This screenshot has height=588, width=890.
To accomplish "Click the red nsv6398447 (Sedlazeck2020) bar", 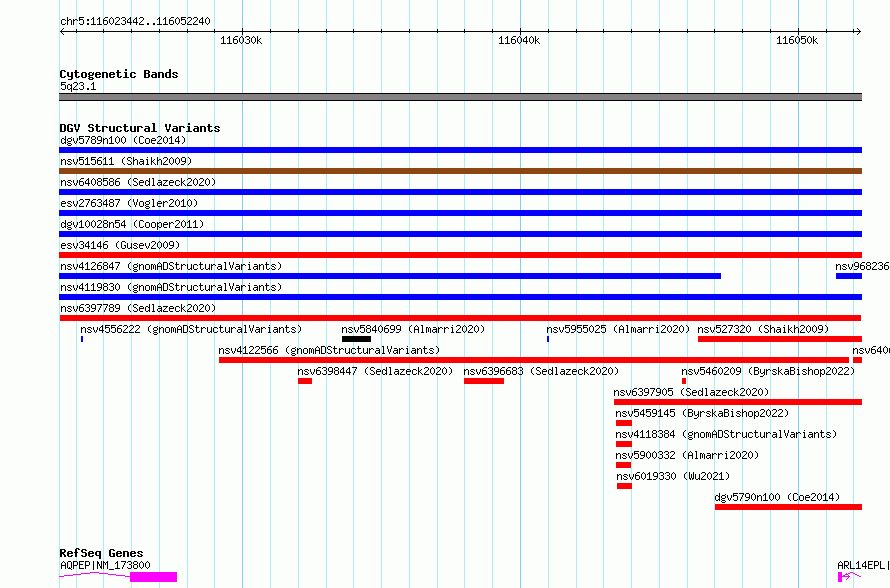I will pos(305,381).
